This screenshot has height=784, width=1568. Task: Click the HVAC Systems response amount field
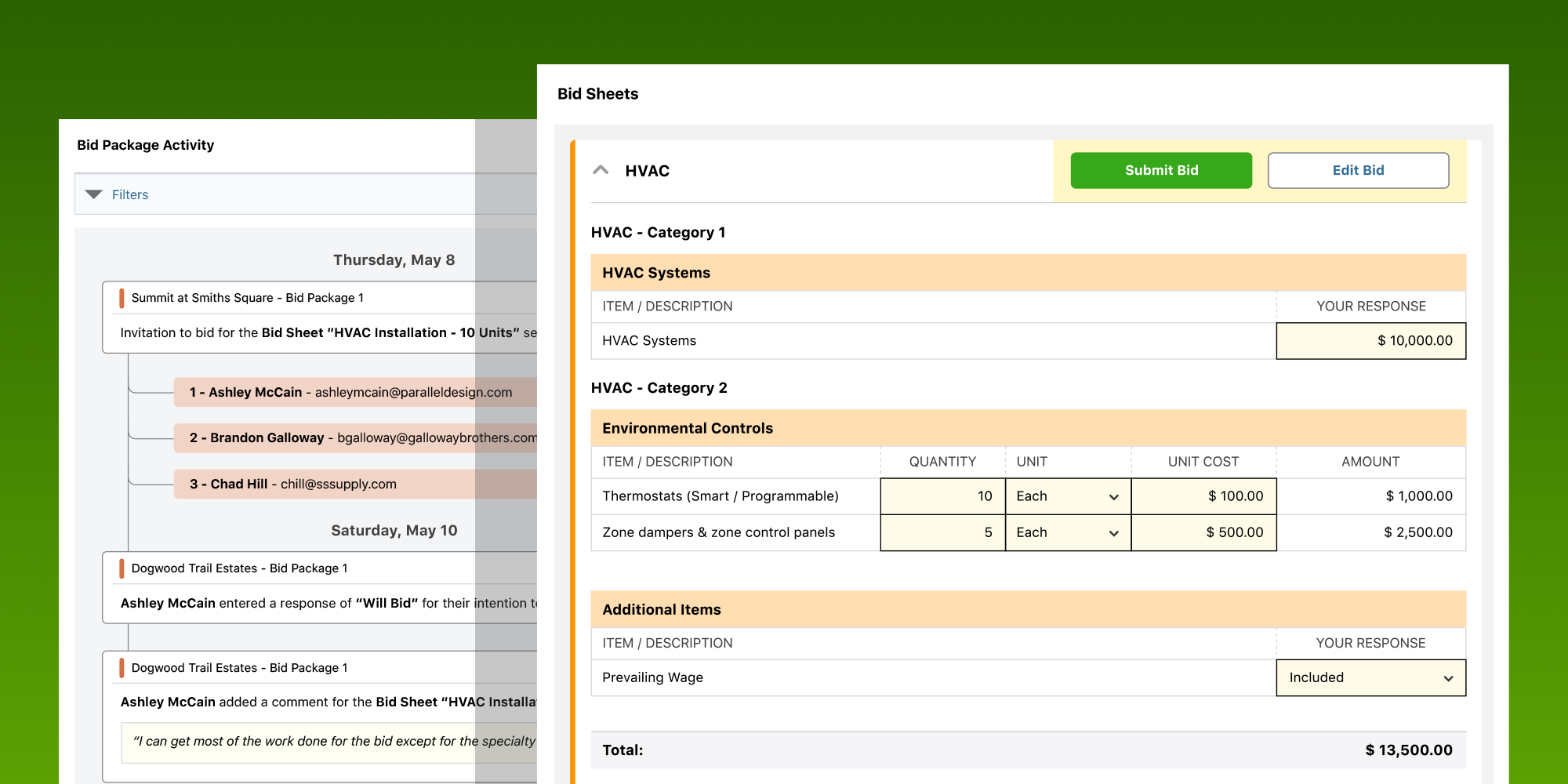pos(1371,340)
